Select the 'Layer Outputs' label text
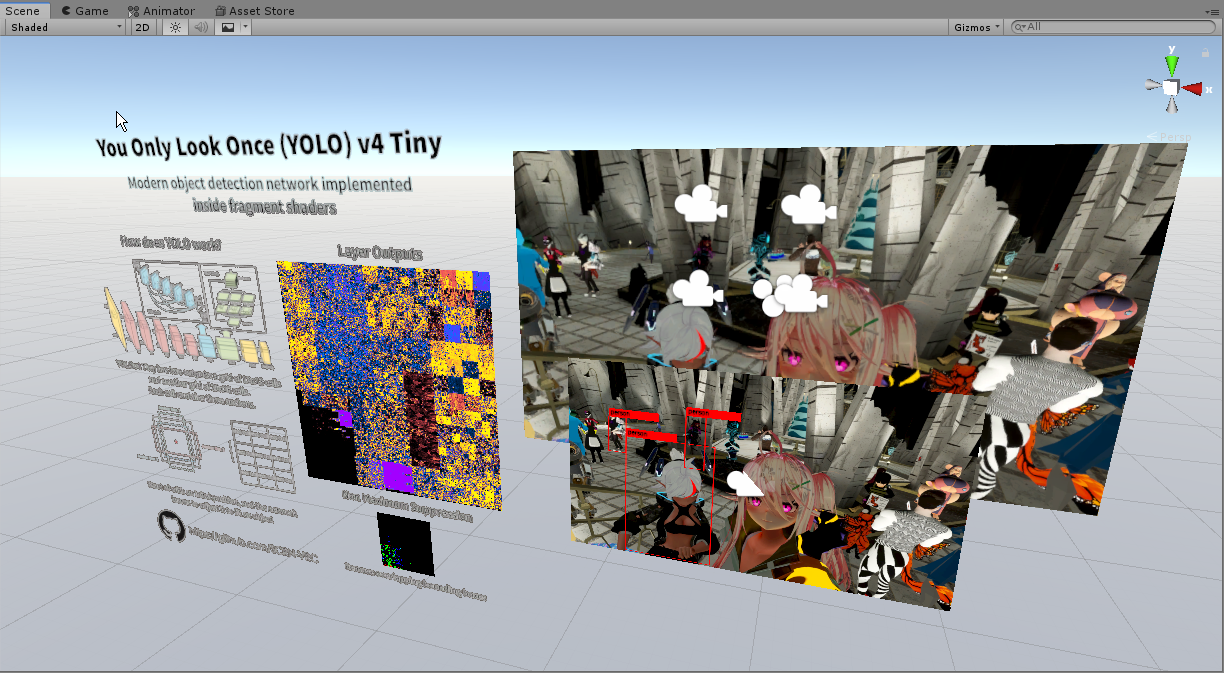This screenshot has height=673, width=1224. pyautogui.click(x=380, y=253)
